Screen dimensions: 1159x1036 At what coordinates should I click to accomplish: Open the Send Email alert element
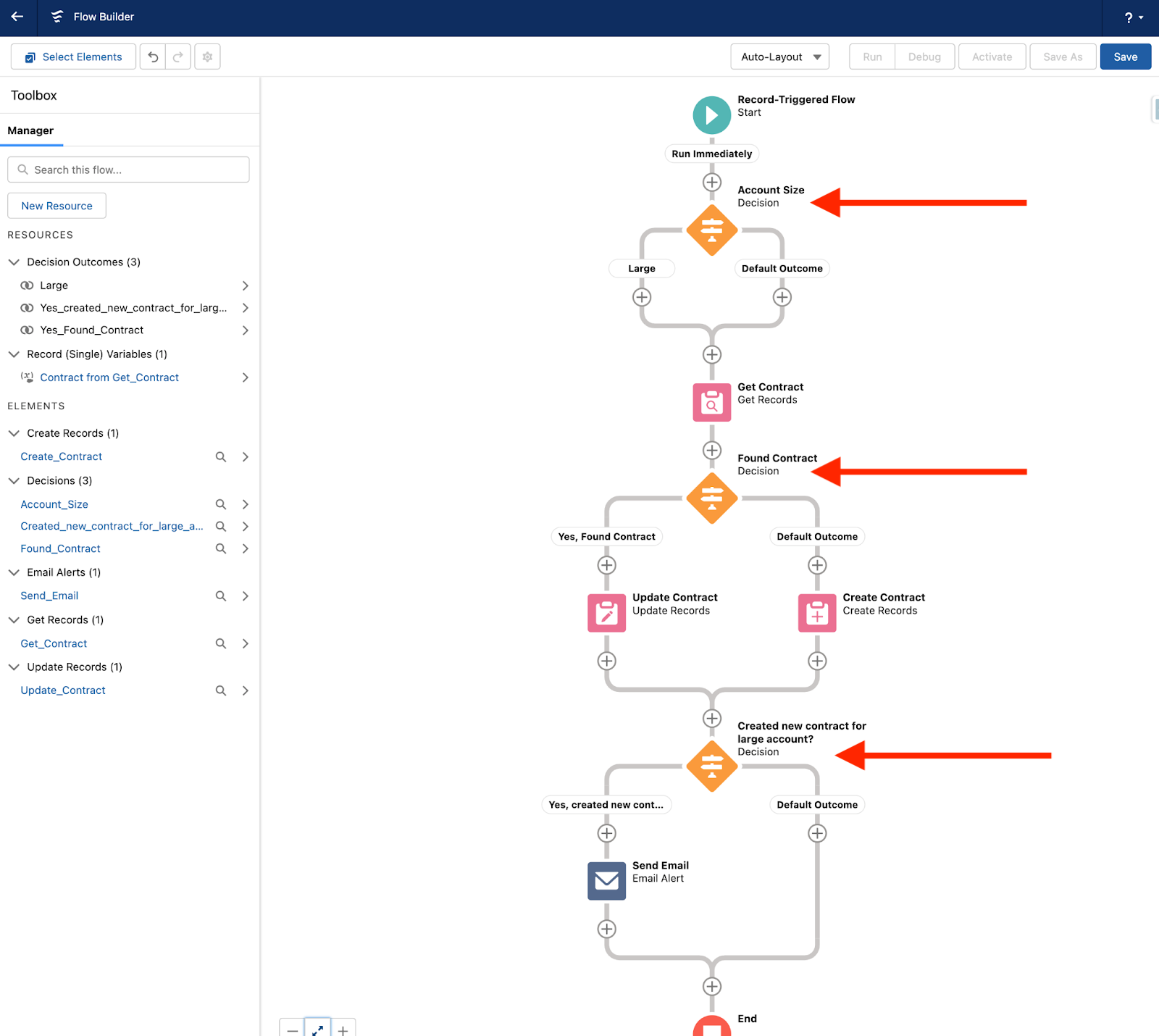tap(606, 880)
